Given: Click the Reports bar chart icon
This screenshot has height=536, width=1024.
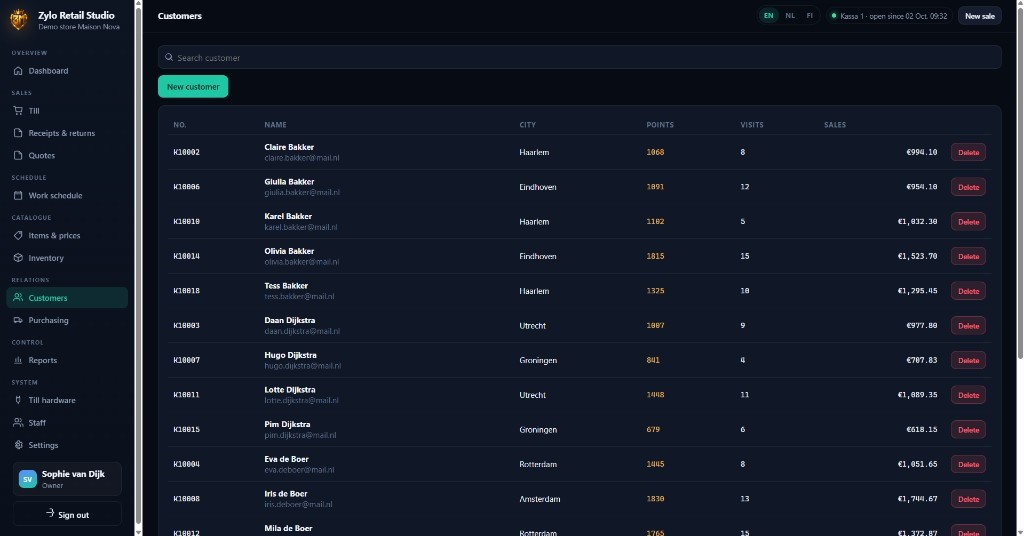Looking at the screenshot, I should click(x=18, y=360).
